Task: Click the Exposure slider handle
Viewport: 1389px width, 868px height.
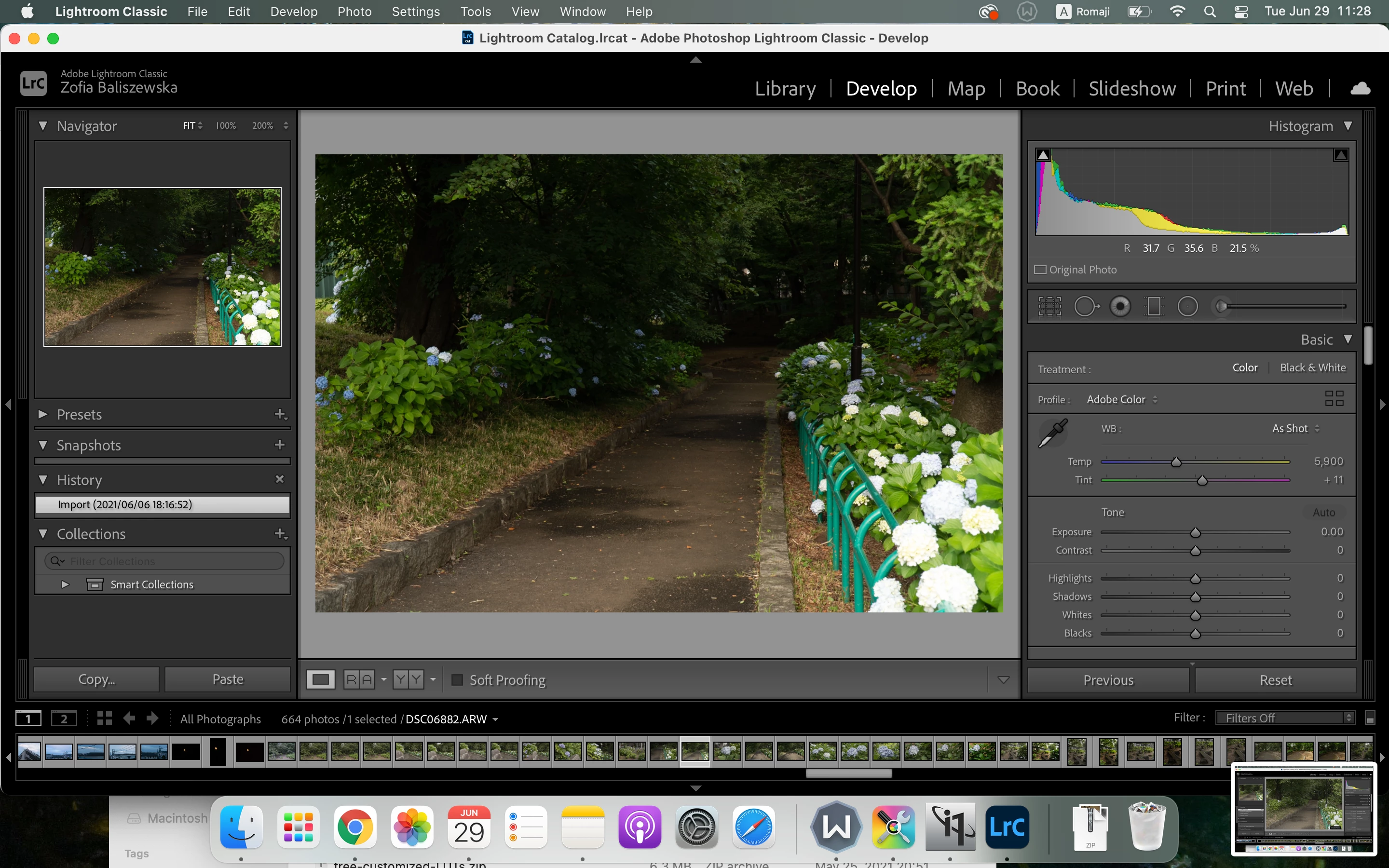Action: pos(1196,533)
